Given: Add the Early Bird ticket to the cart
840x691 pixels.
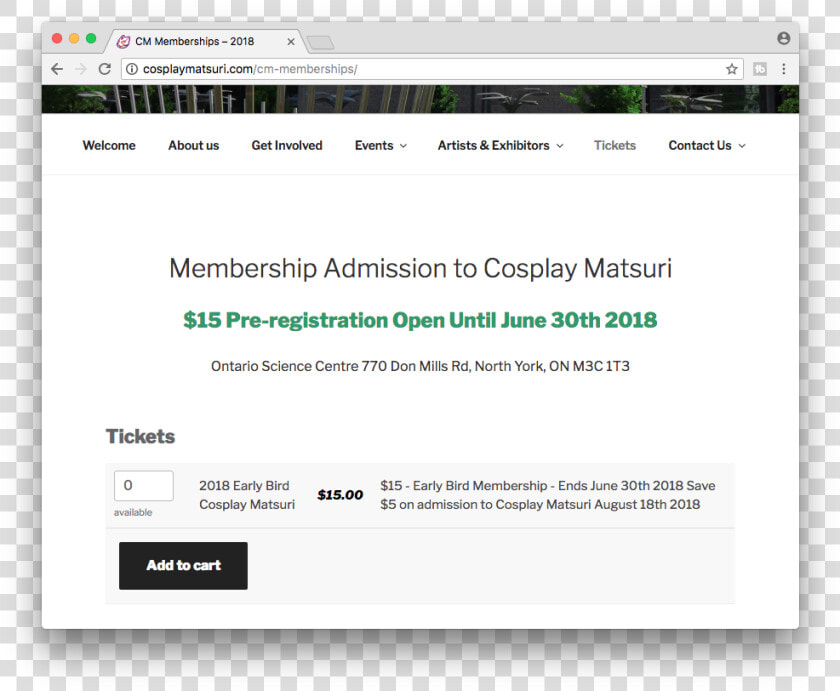Looking at the screenshot, I should point(183,566).
